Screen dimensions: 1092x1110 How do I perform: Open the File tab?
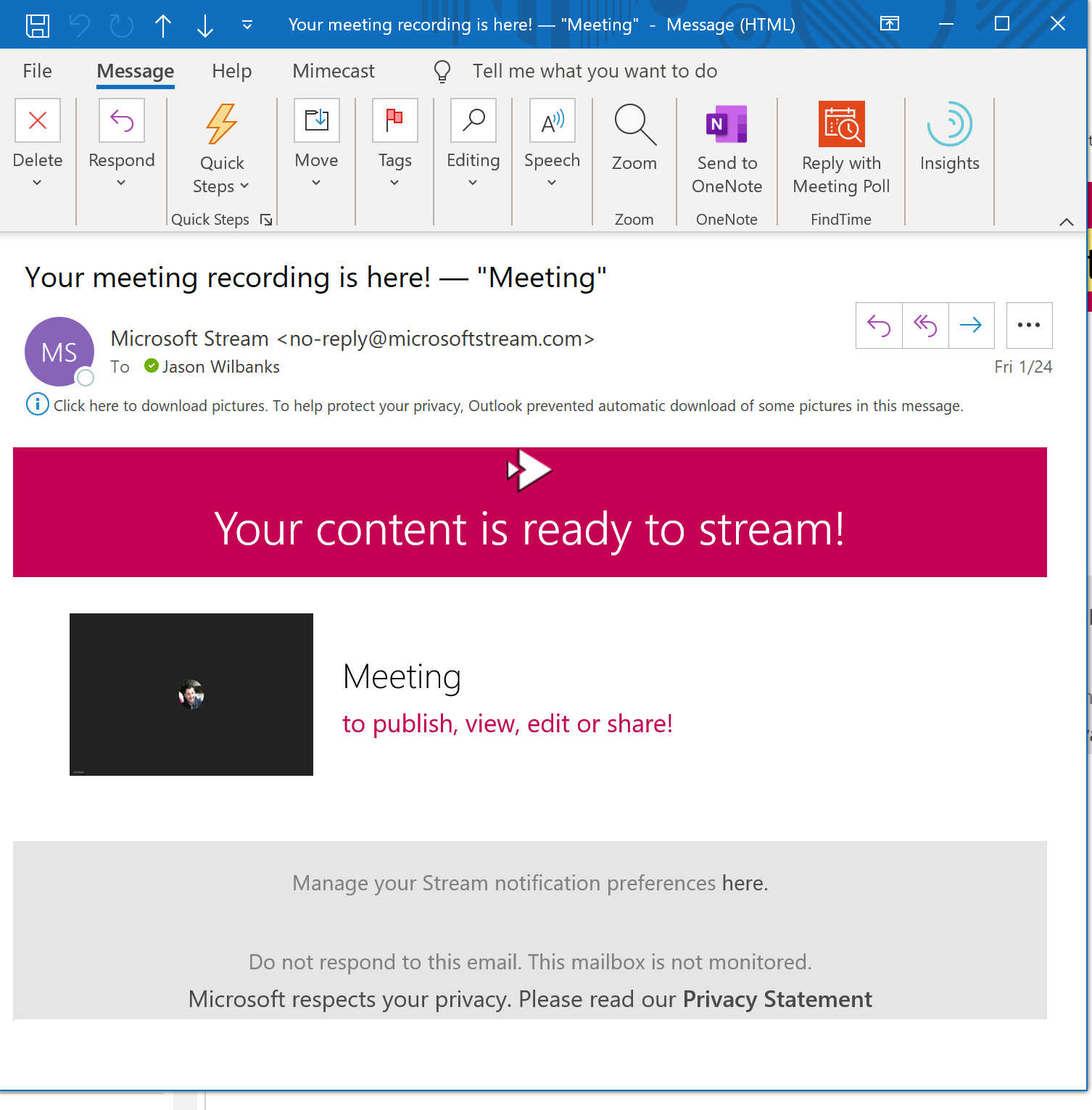(37, 71)
